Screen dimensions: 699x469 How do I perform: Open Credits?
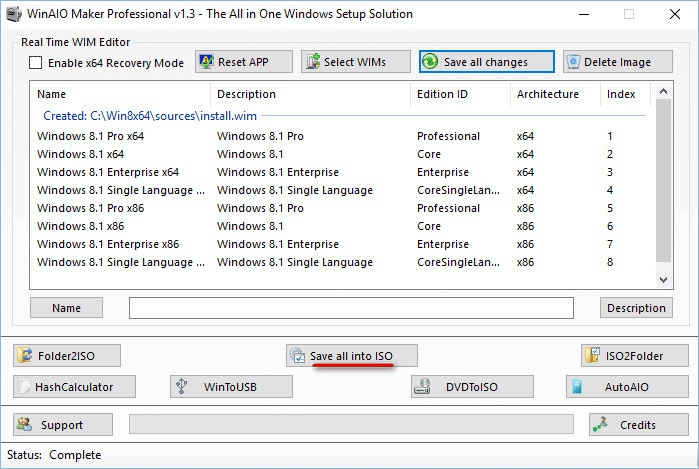638,424
